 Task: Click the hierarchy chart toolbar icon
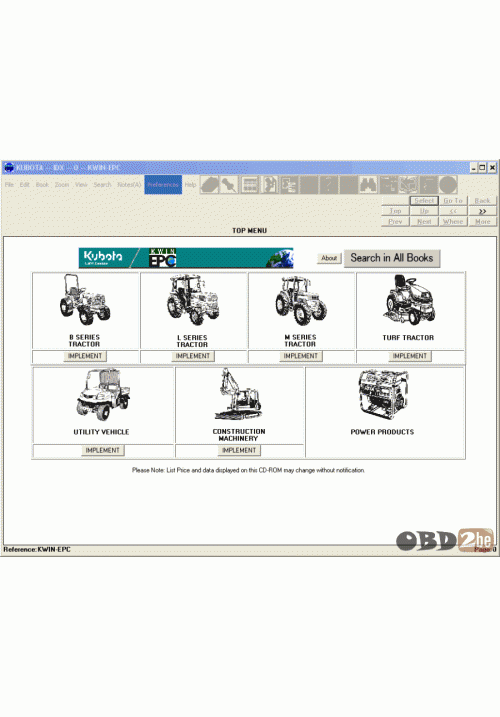tap(388, 185)
